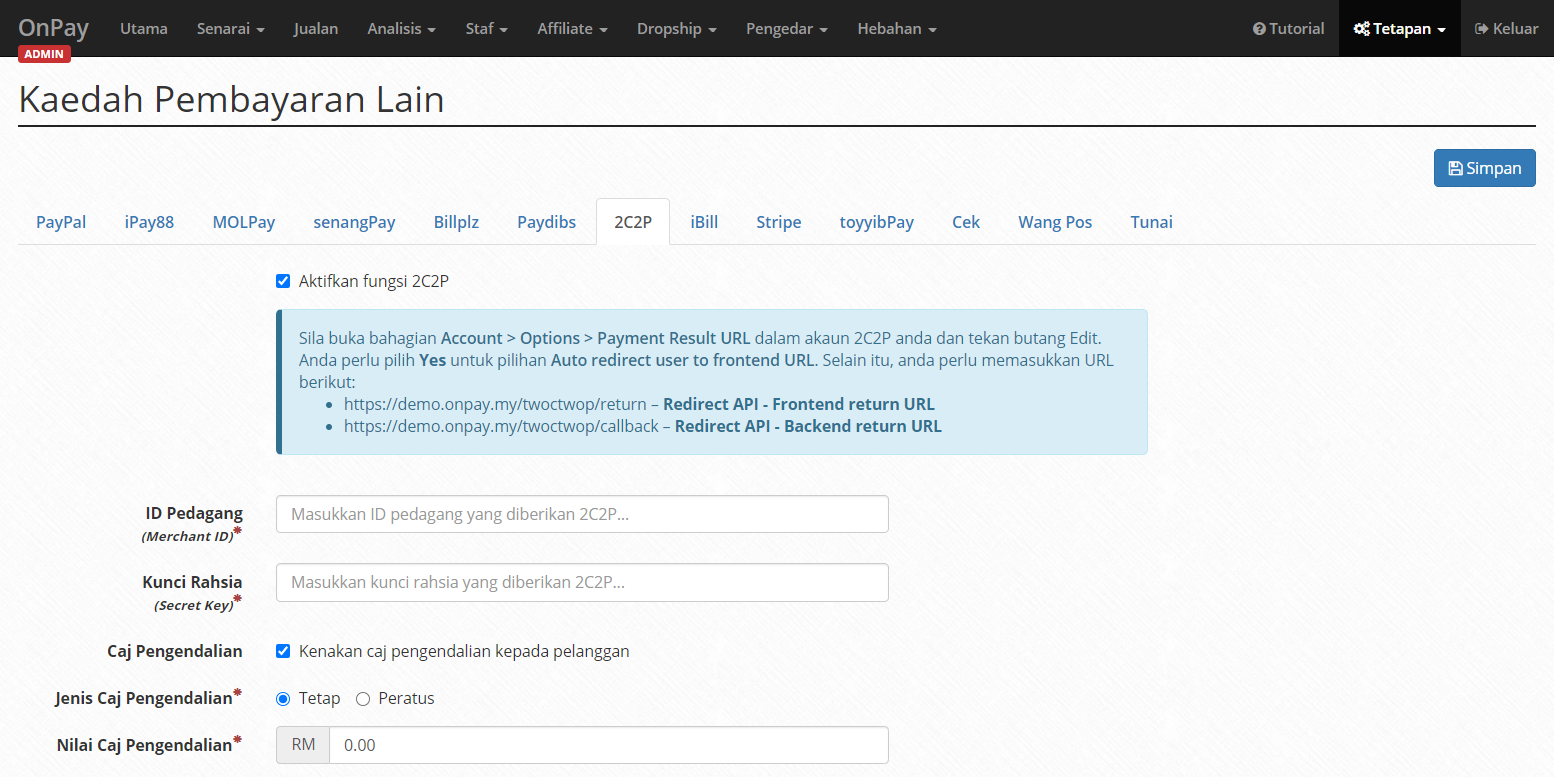The height and width of the screenshot is (777, 1554).
Task: Open the Hebahan dropdown menu
Action: point(896,29)
